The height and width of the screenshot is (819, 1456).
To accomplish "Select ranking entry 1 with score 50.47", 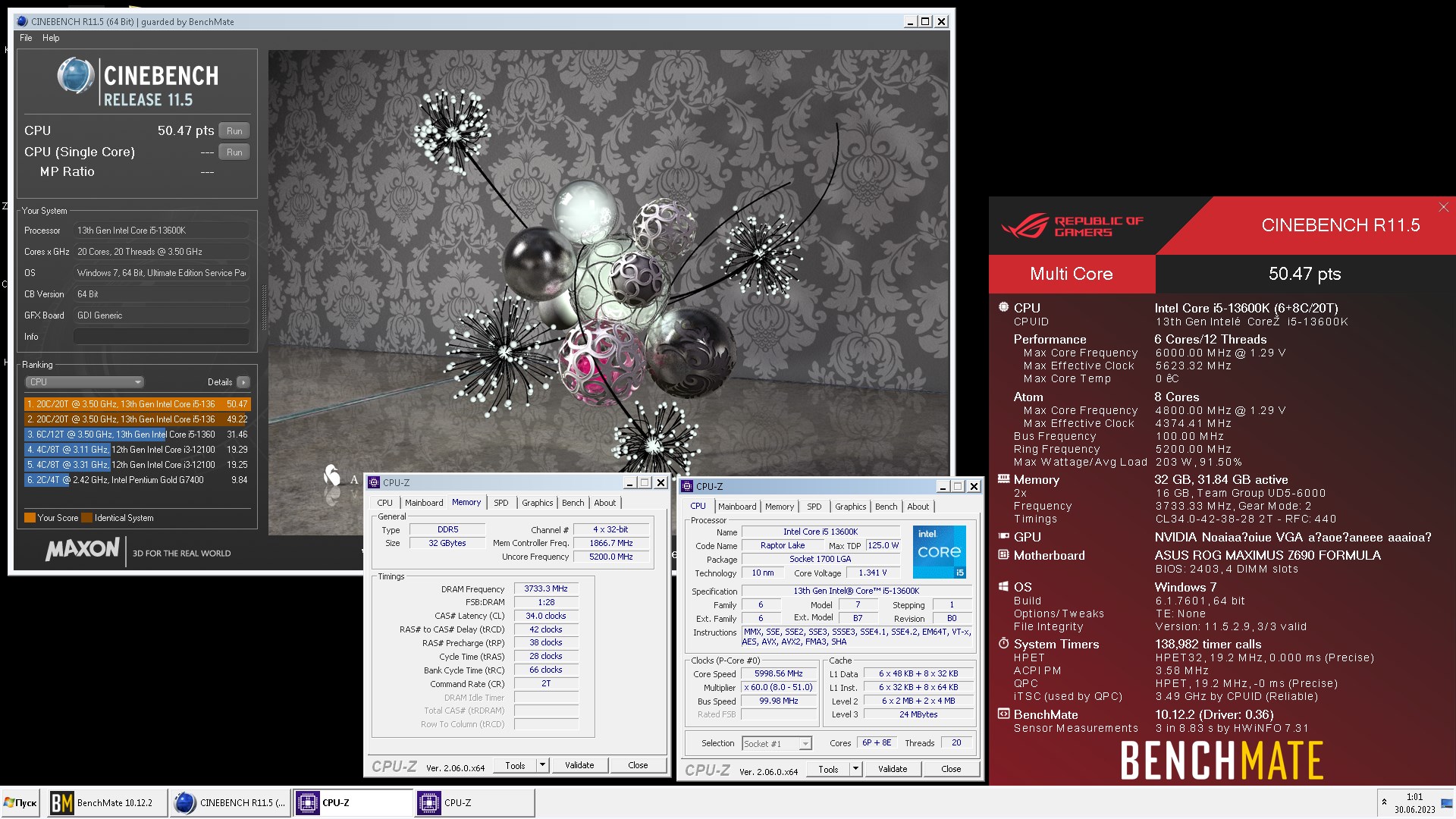I will [136, 404].
